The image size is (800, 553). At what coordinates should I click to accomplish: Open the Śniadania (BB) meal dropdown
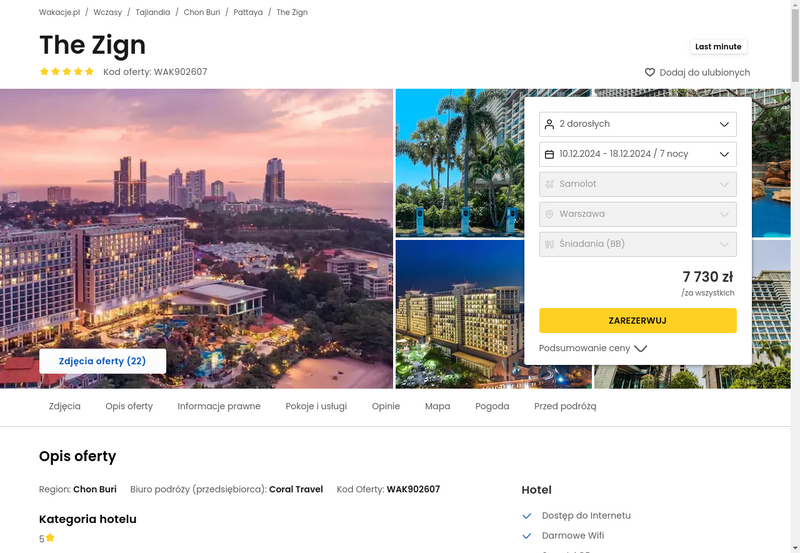(x=638, y=244)
